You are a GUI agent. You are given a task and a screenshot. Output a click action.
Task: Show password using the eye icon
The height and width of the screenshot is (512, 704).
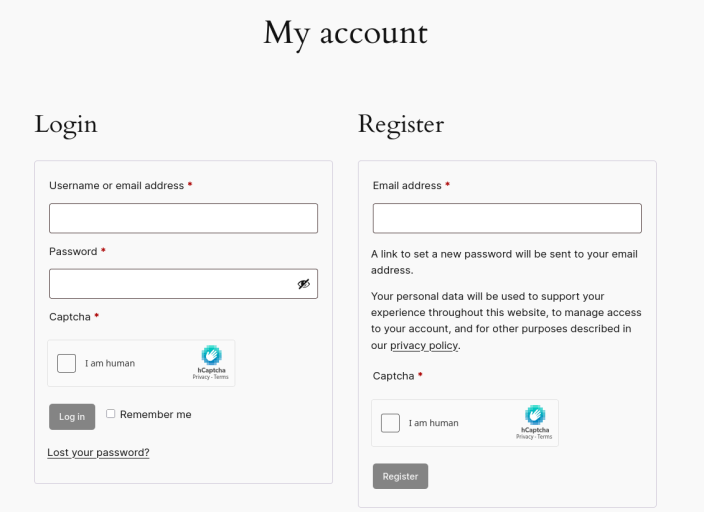coord(304,284)
